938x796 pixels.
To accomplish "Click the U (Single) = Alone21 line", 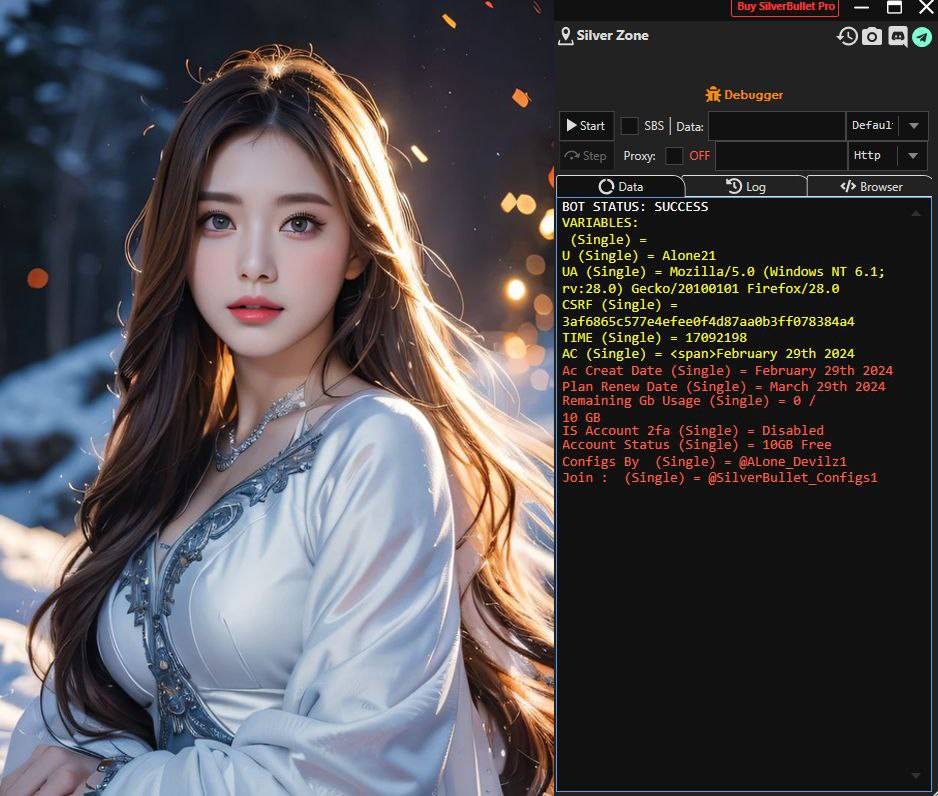I will tap(638, 255).
